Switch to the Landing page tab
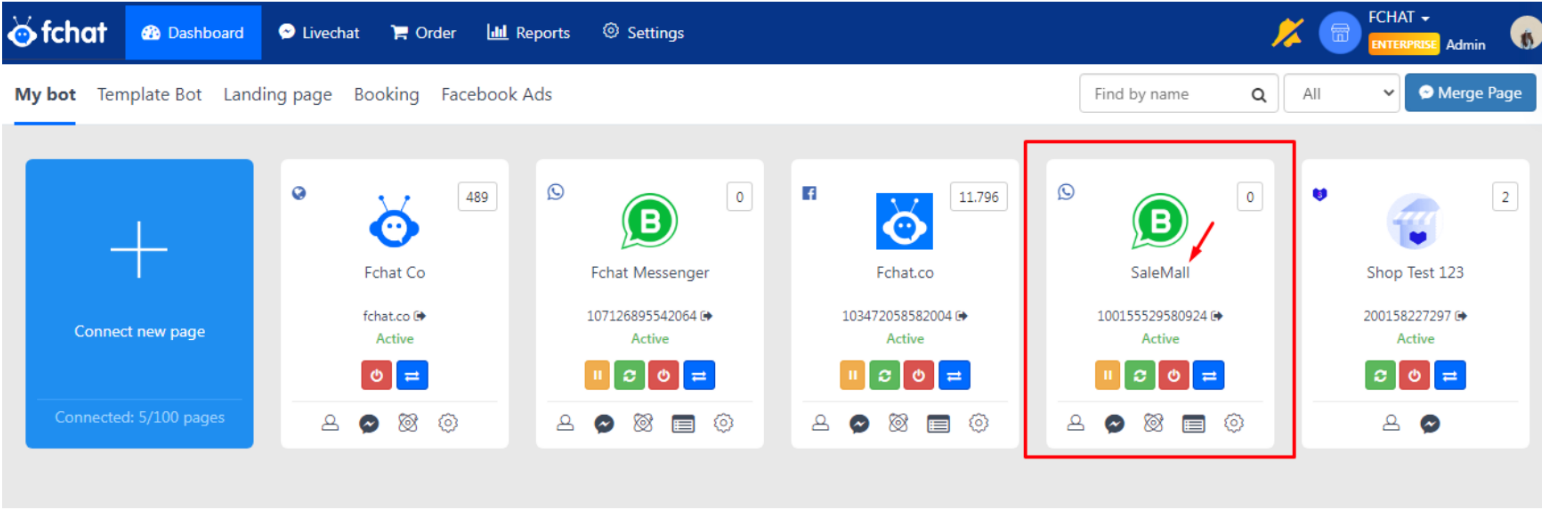 click(278, 94)
